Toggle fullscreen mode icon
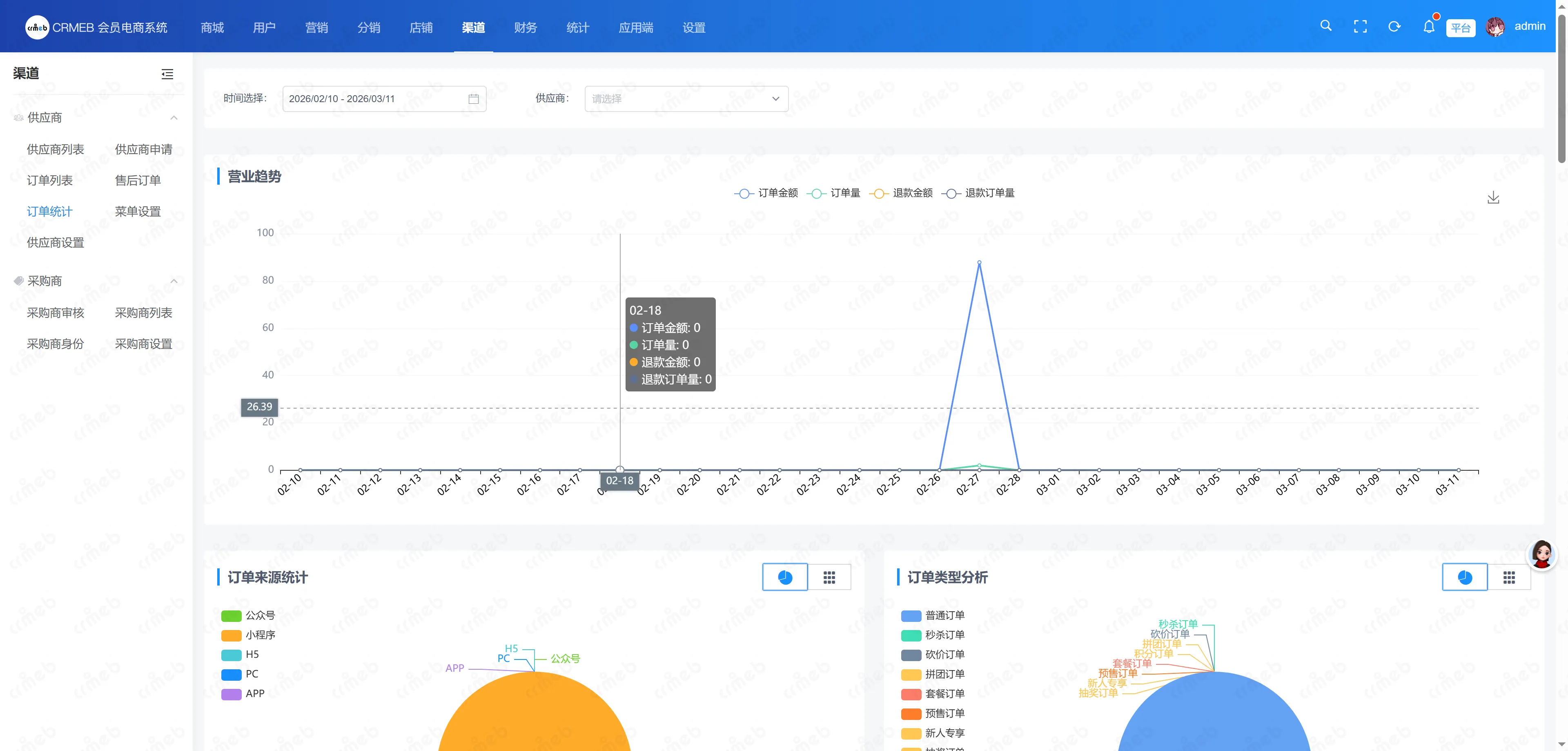 pyautogui.click(x=1360, y=27)
